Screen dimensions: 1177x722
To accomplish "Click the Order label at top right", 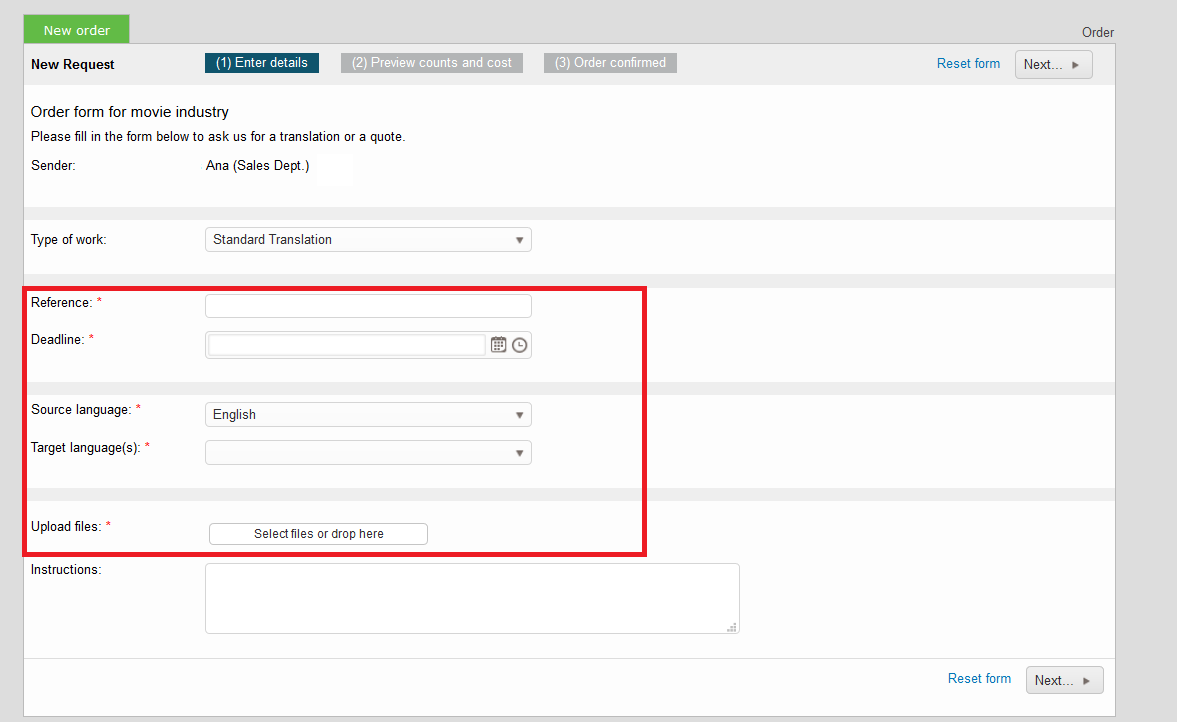I will (1097, 32).
